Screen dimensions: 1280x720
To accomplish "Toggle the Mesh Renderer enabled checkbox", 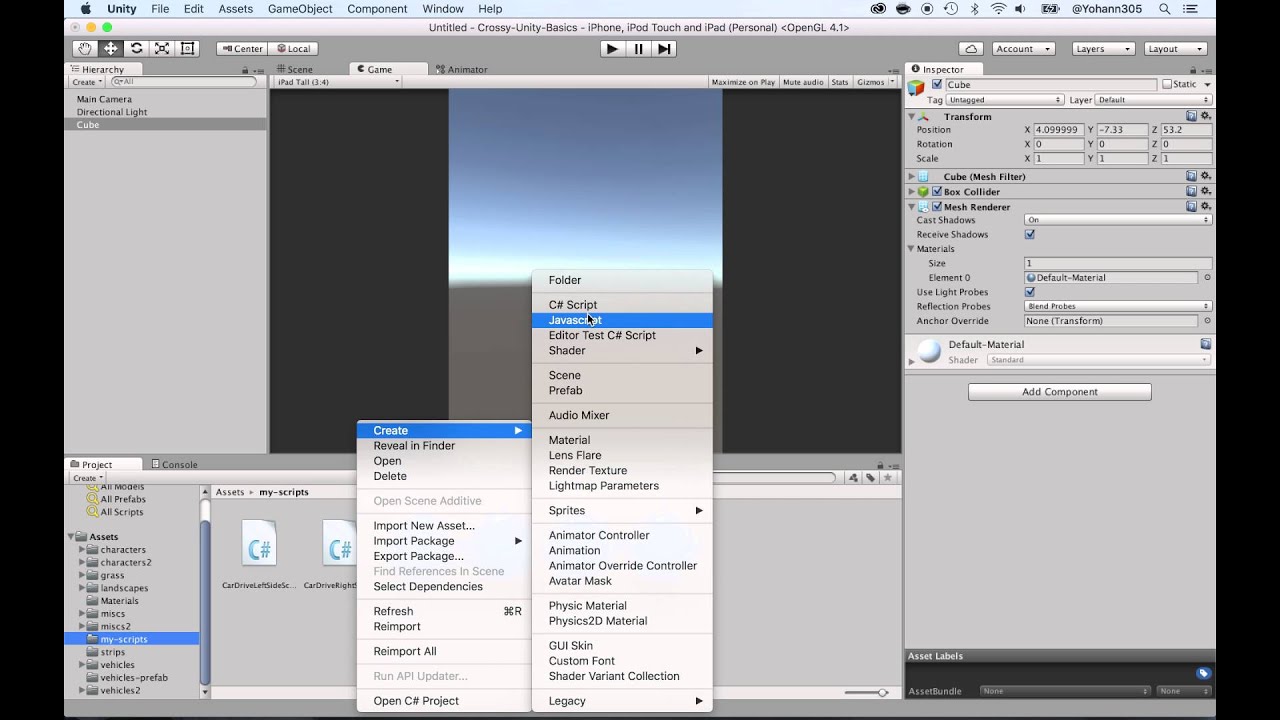I will point(937,206).
